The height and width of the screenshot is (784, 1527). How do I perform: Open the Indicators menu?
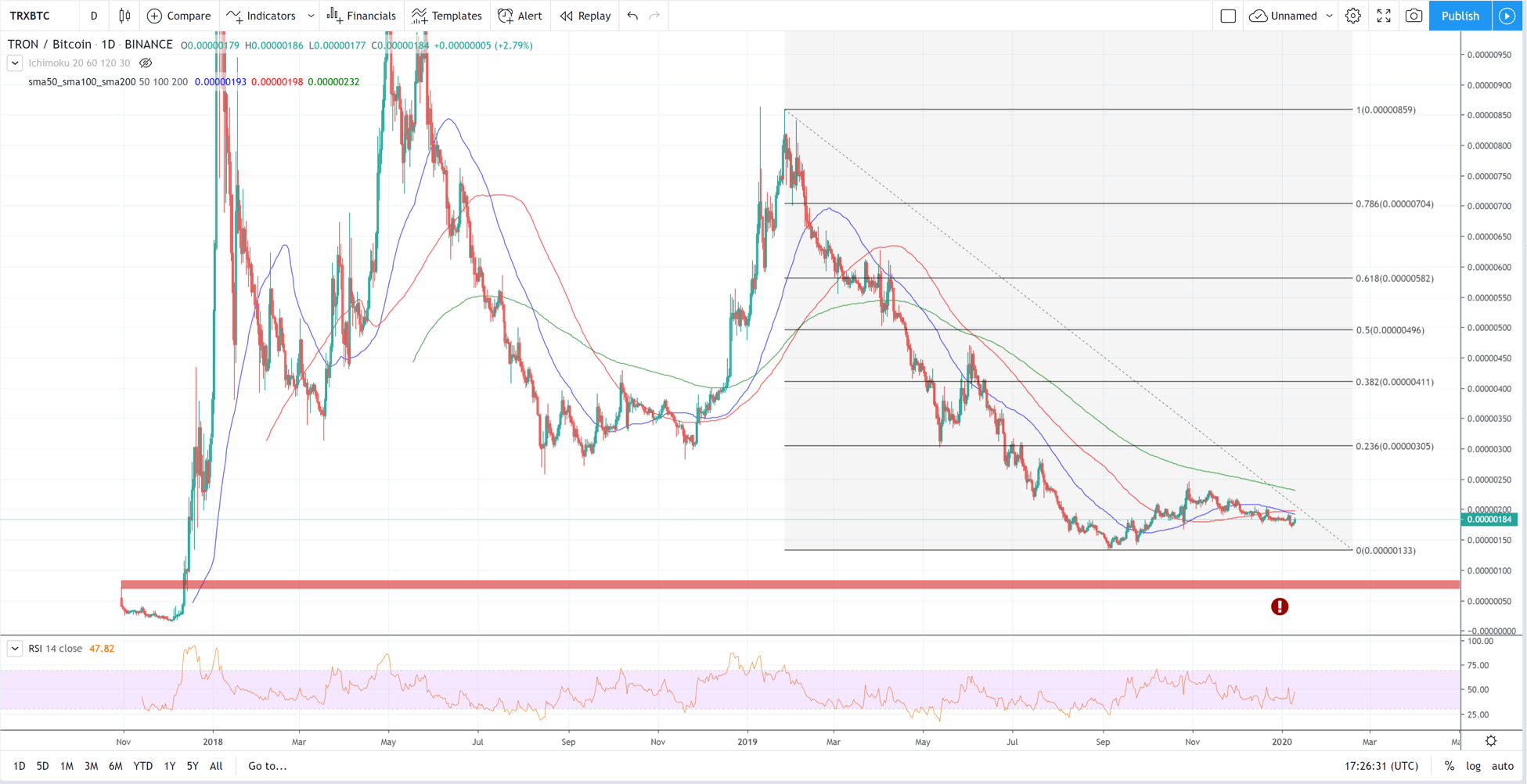click(261, 16)
